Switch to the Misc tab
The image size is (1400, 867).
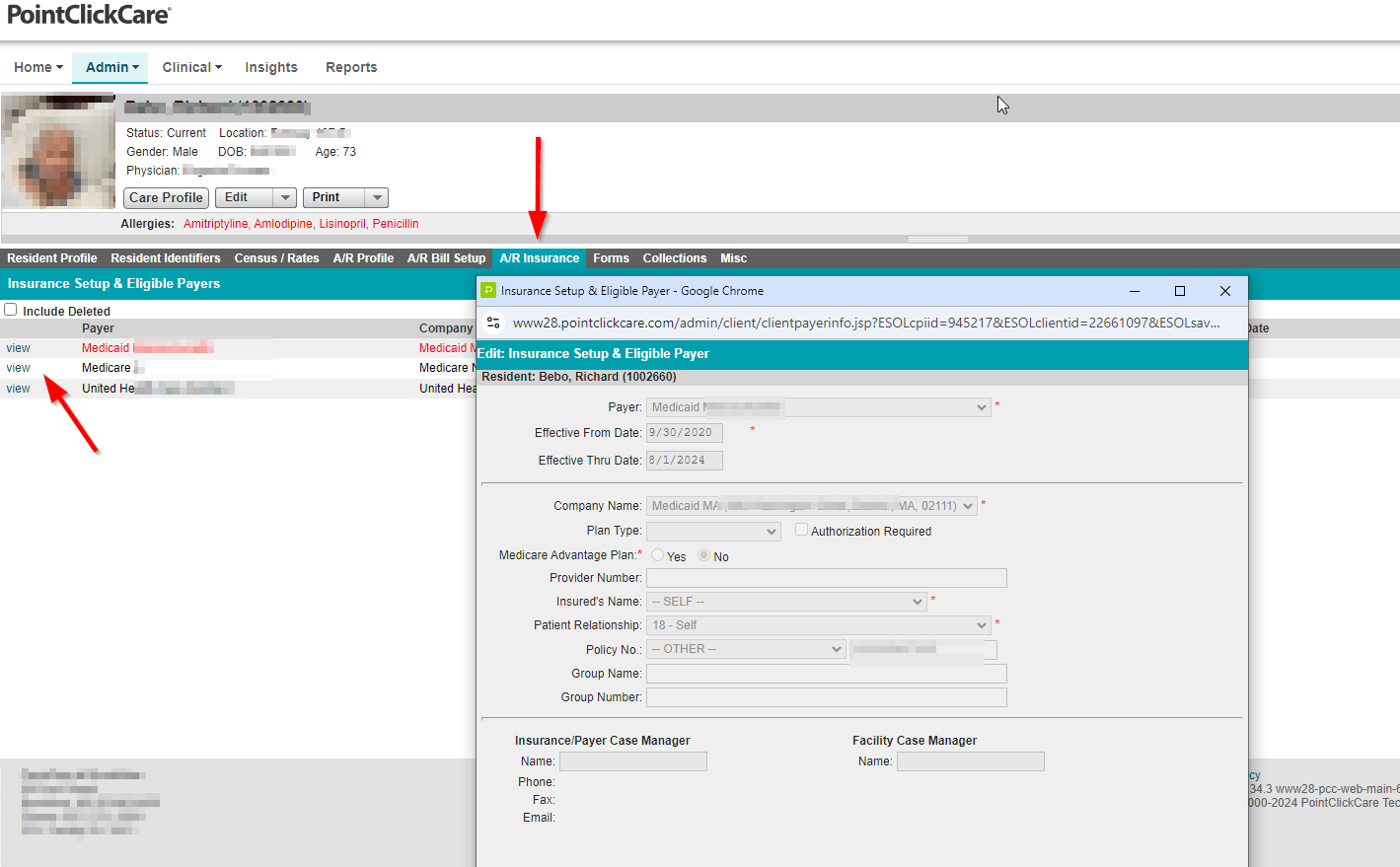[733, 258]
